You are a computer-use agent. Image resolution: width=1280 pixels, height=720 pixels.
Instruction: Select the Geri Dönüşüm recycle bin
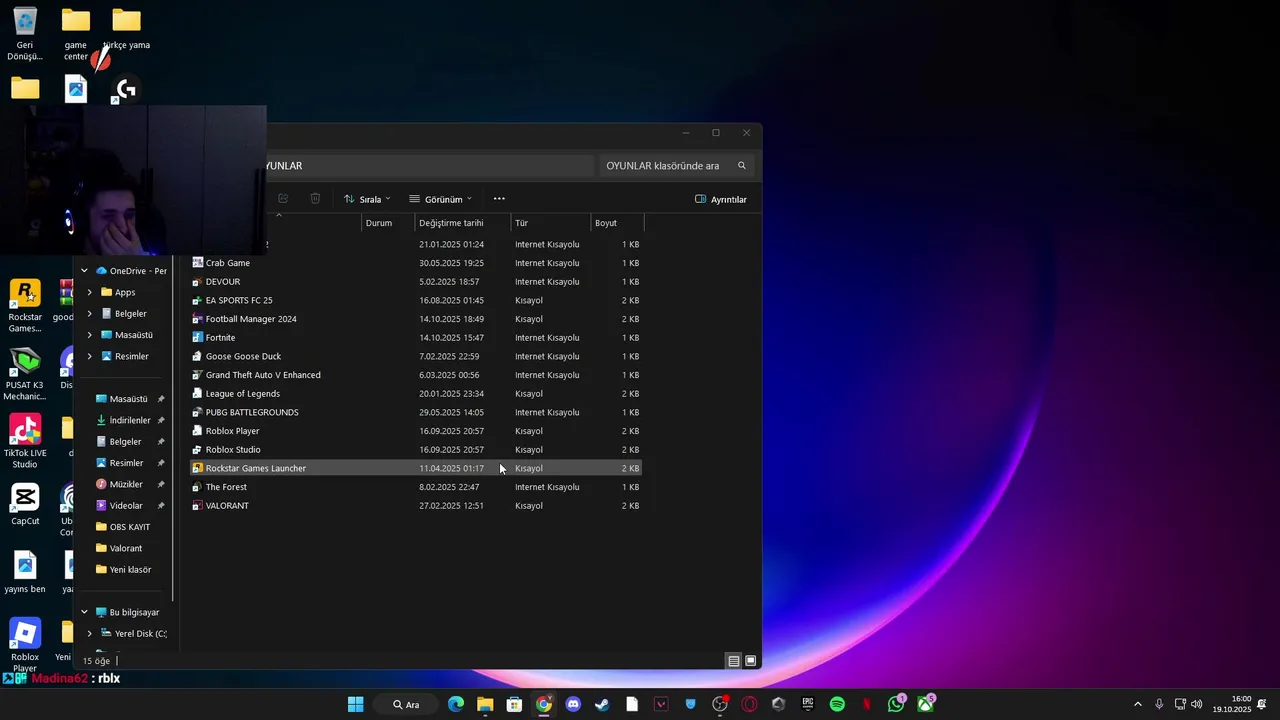click(x=25, y=33)
